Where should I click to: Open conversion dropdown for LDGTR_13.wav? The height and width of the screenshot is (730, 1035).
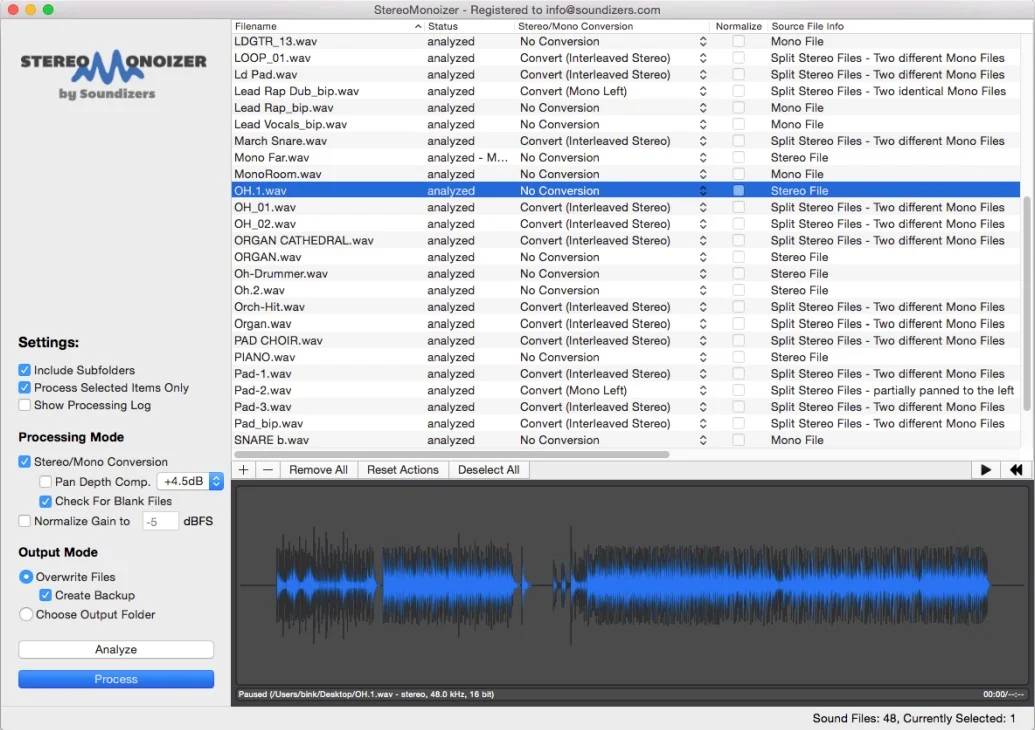pos(703,42)
